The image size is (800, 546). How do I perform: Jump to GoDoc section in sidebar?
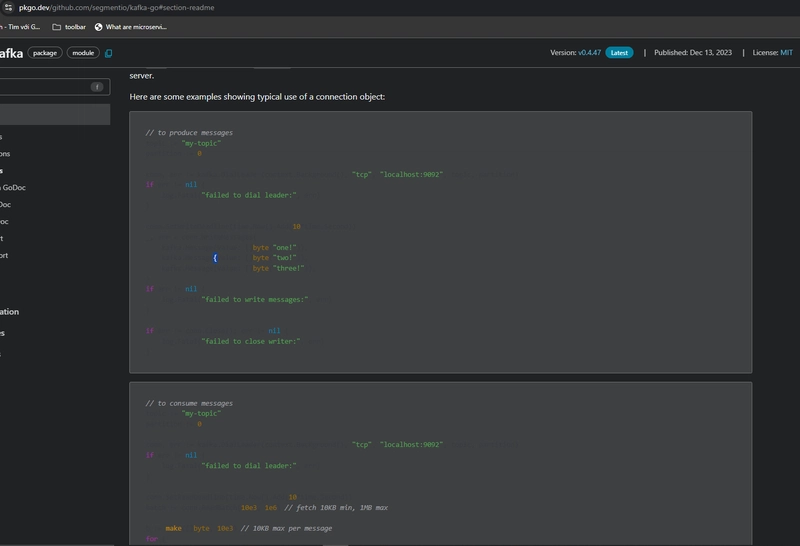point(13,187)
